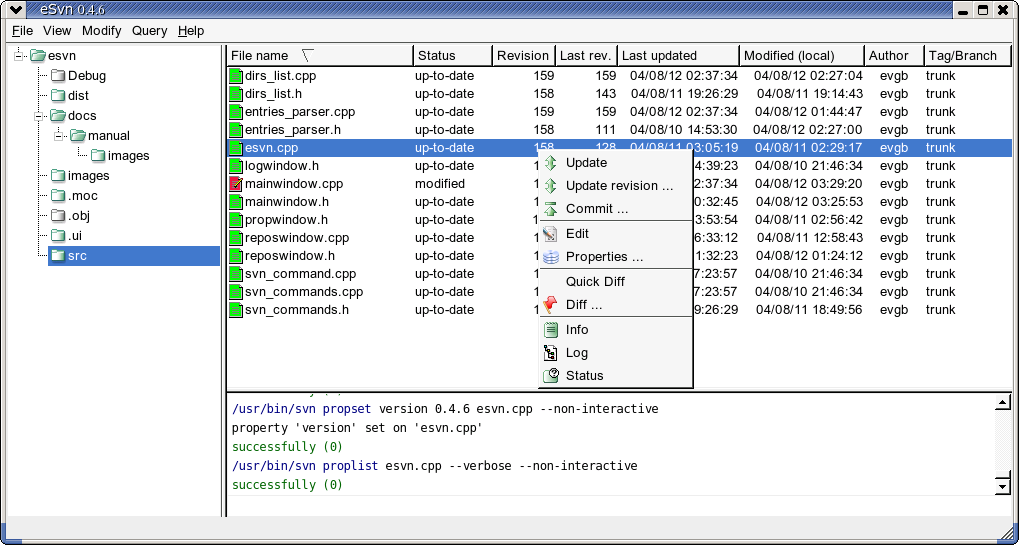Select the svn_commands.cpp file name
Image resolution: width=1019 pixels, height=545 pixels.
303,292
